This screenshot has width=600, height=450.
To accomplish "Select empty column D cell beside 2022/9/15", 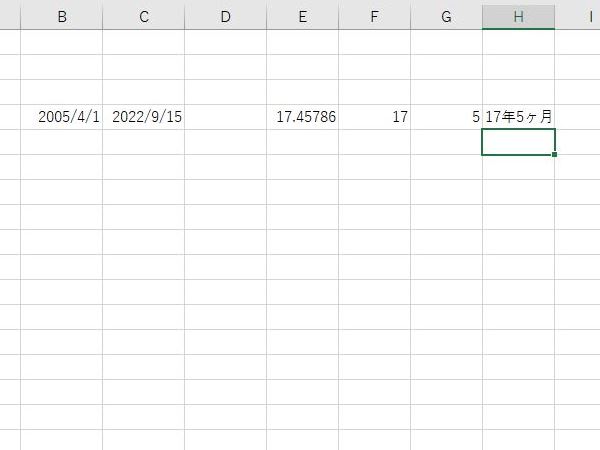I will [225, 117].
